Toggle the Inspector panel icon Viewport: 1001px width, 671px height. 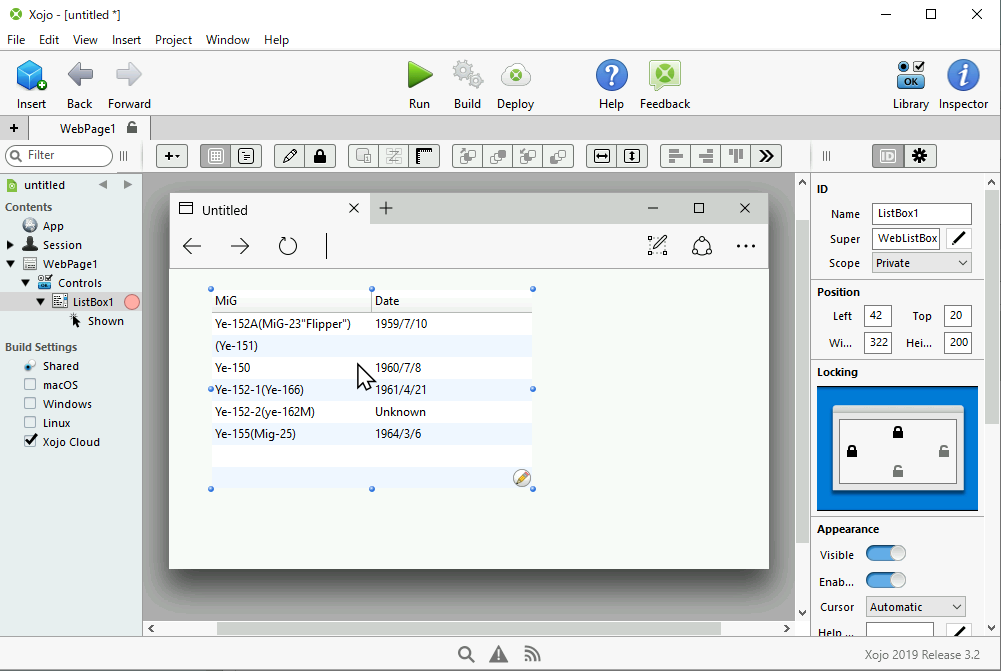point(963,75)
